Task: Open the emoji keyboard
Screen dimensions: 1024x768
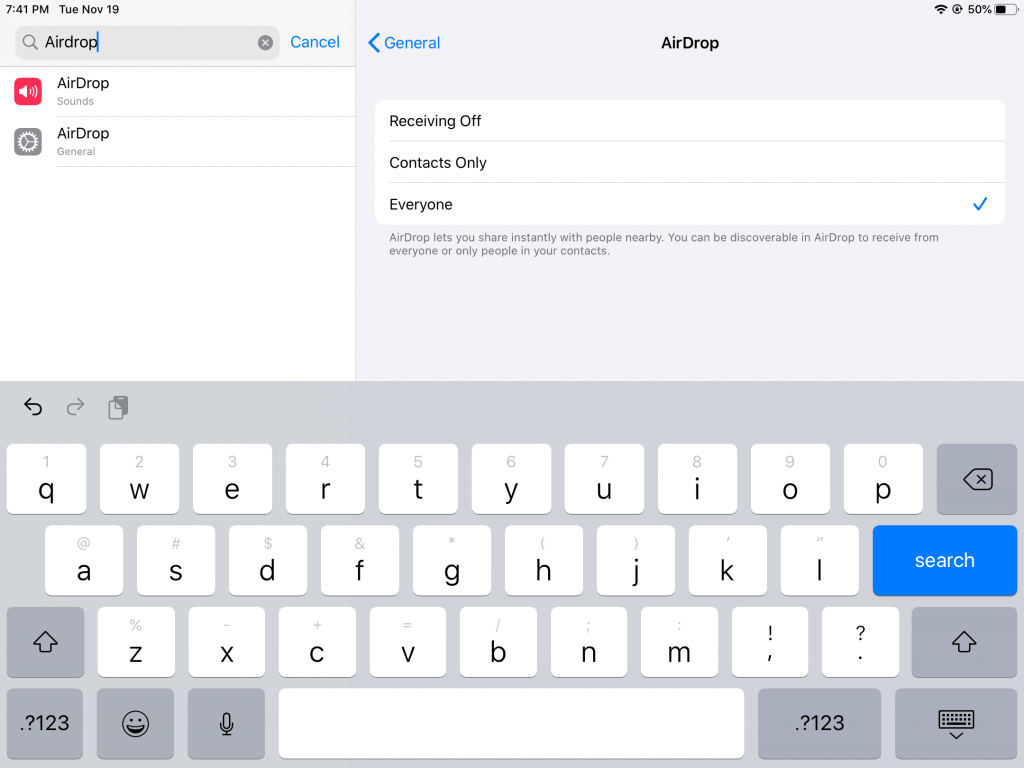Action: [135, 723]
